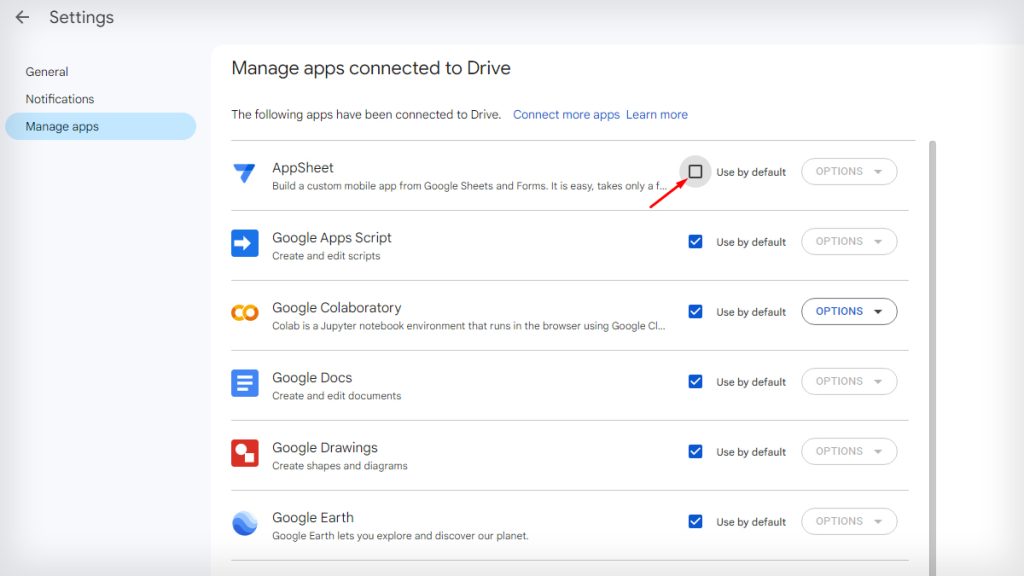Uncheck Use by default for Google Docs

tap(695, 381)
